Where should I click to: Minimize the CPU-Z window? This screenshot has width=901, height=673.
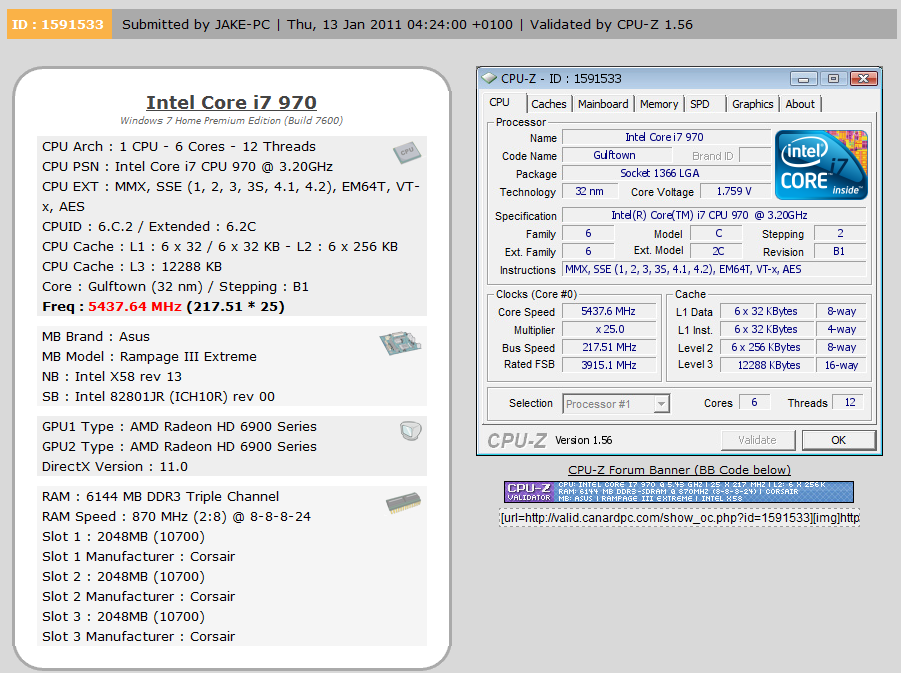(803, 79)
